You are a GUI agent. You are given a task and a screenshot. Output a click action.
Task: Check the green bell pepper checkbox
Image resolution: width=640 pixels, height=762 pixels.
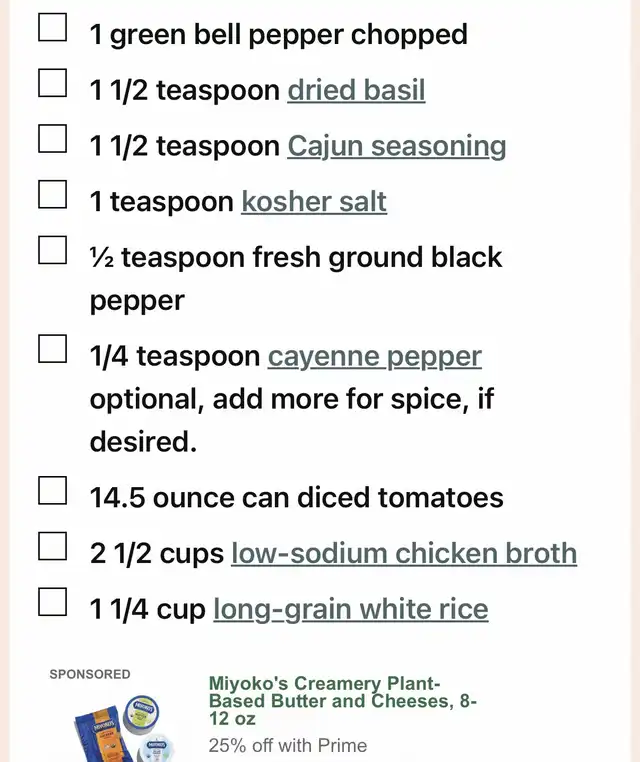[x=53, y=28]
